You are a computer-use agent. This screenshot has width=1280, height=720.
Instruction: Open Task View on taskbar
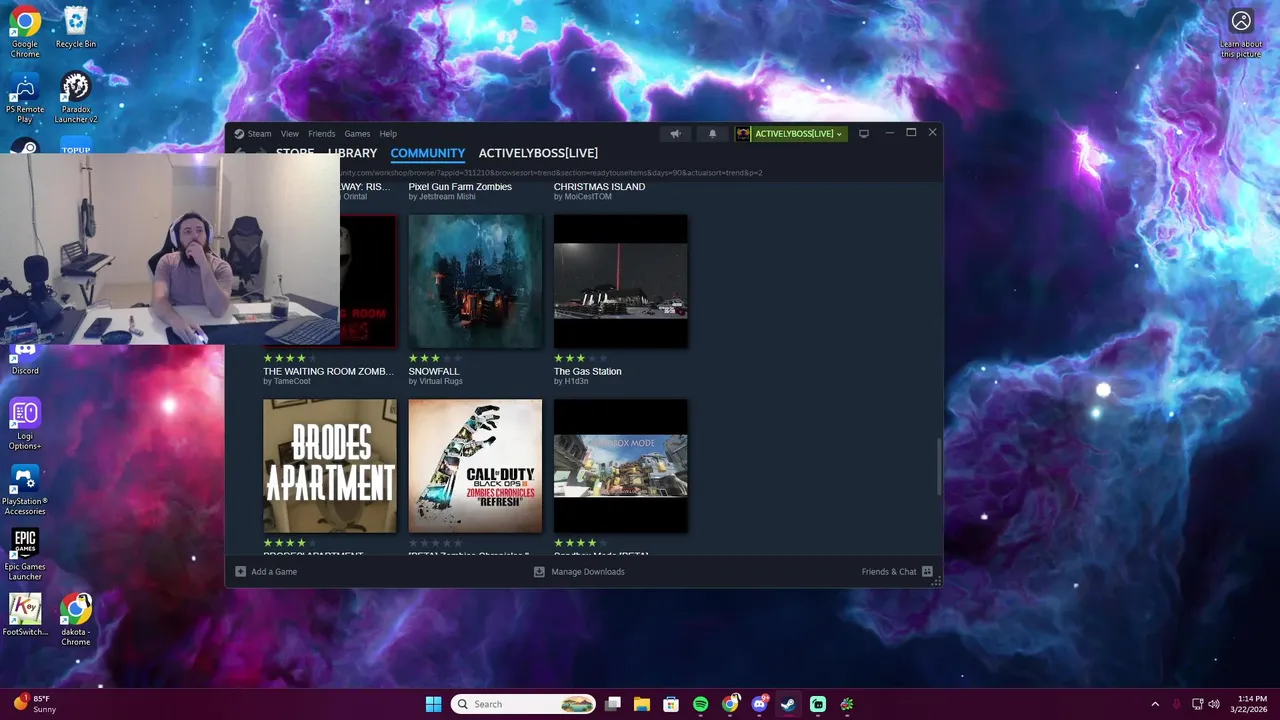(613, 704)
